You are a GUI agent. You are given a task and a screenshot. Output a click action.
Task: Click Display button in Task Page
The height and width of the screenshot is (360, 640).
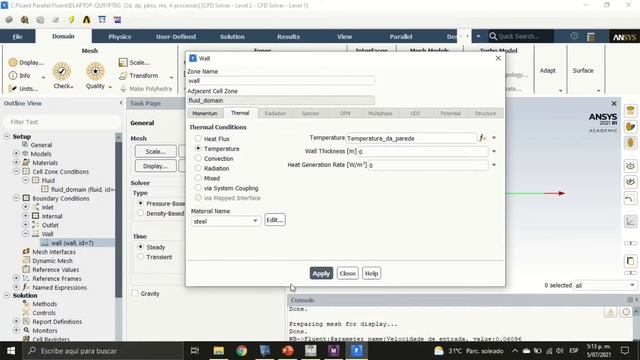point(156,166)
